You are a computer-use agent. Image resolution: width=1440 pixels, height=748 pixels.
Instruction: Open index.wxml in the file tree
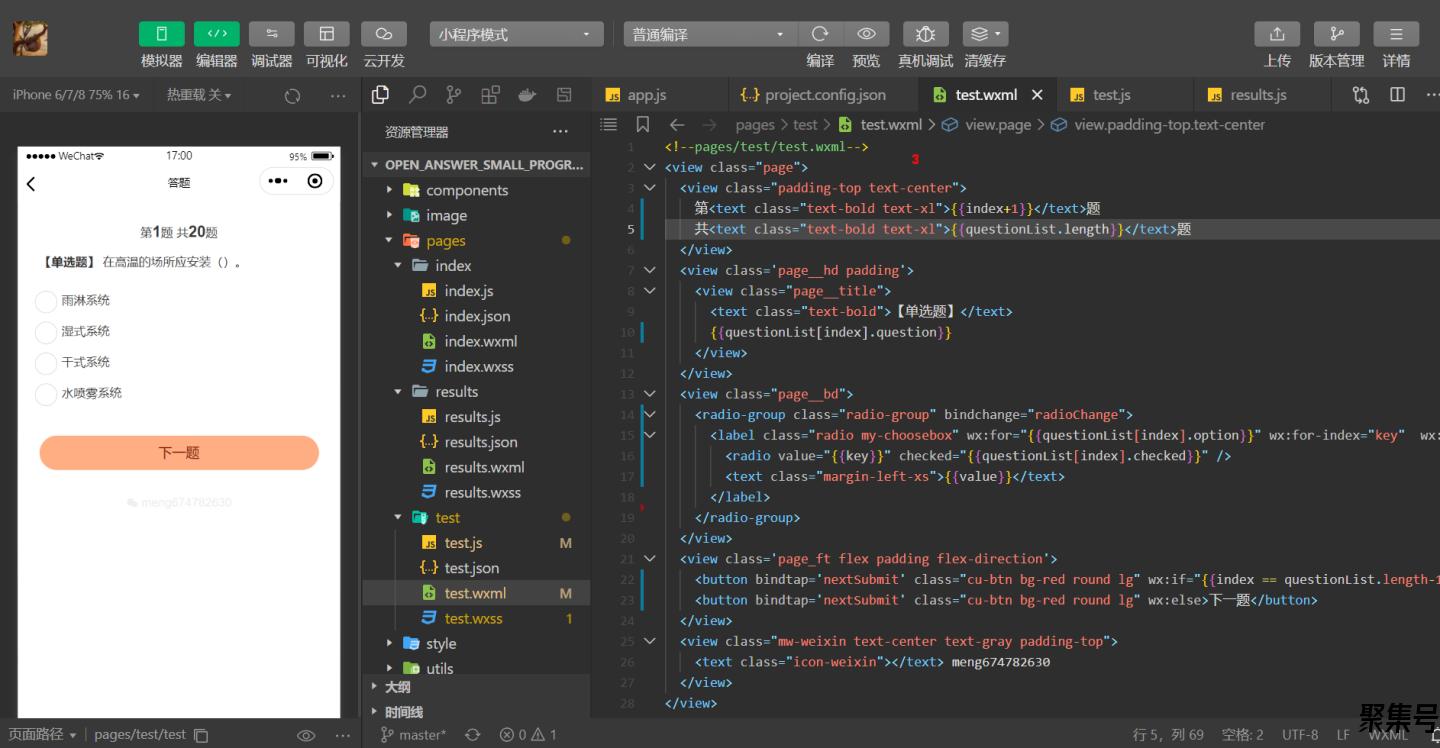click(x=476, y=341)
